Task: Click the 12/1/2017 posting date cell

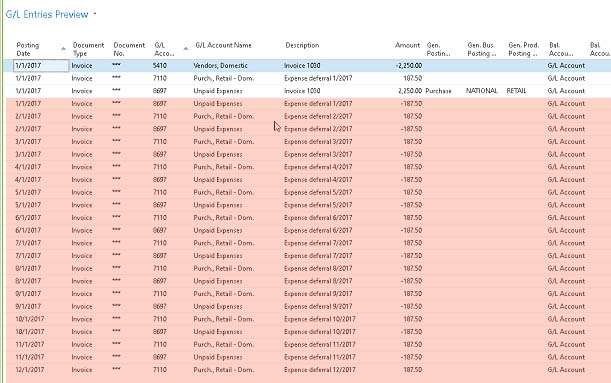Action: click(30, 370)
